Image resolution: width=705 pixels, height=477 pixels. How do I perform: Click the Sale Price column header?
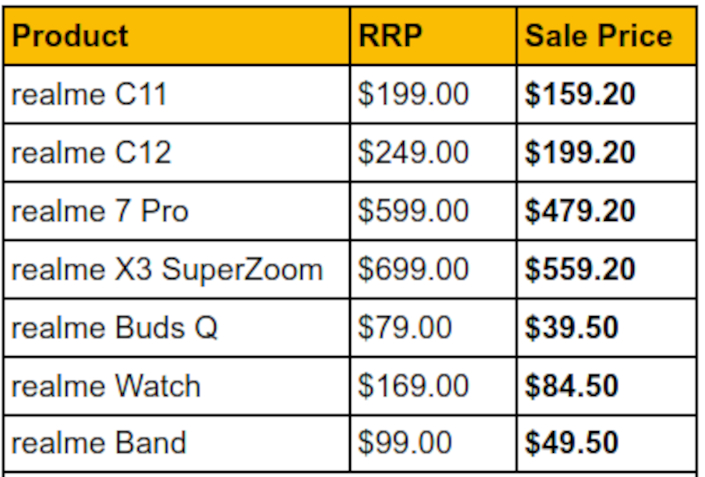pos(598,36)
